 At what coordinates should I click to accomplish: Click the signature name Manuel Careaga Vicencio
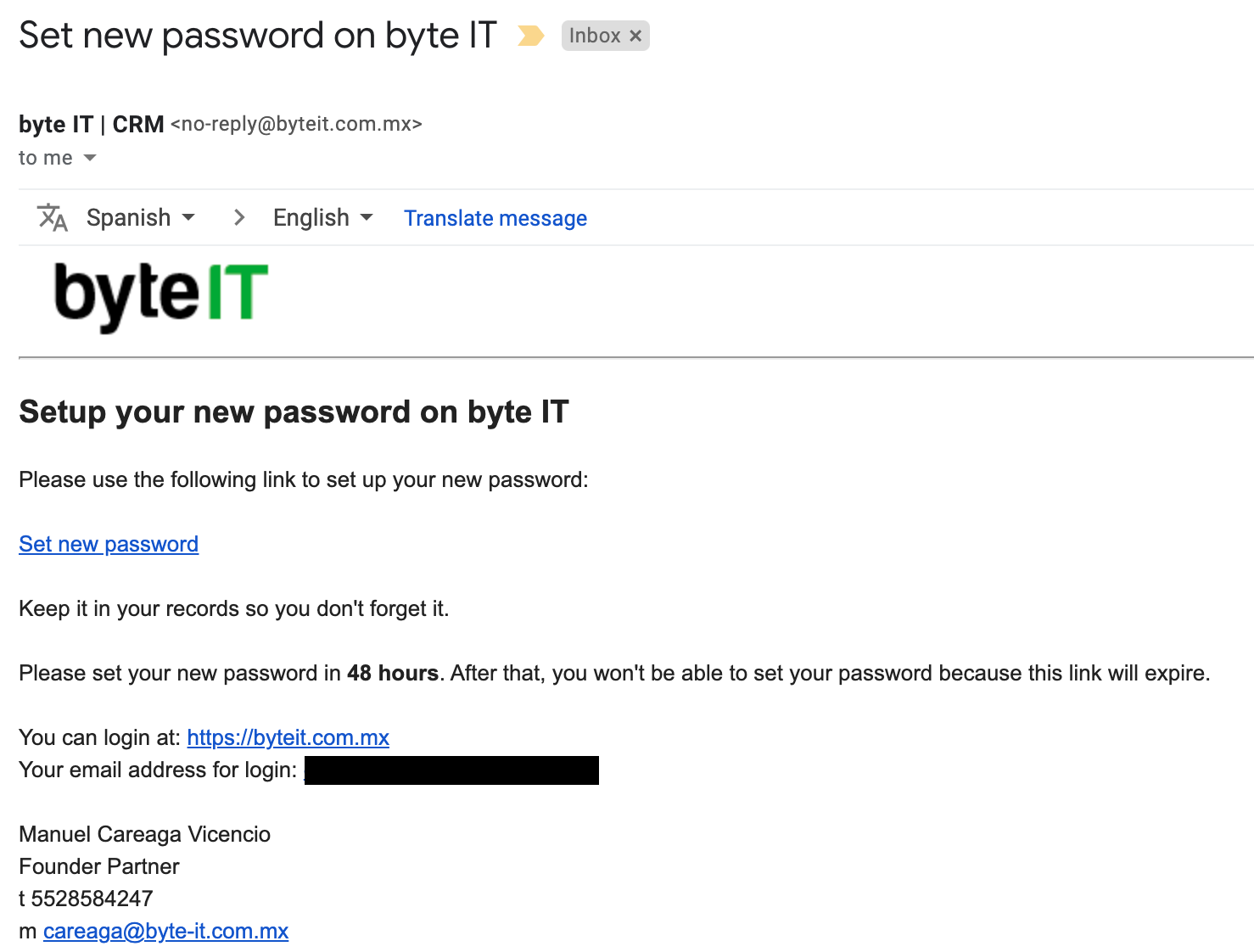pyautogui.click(x=144, y=834)
